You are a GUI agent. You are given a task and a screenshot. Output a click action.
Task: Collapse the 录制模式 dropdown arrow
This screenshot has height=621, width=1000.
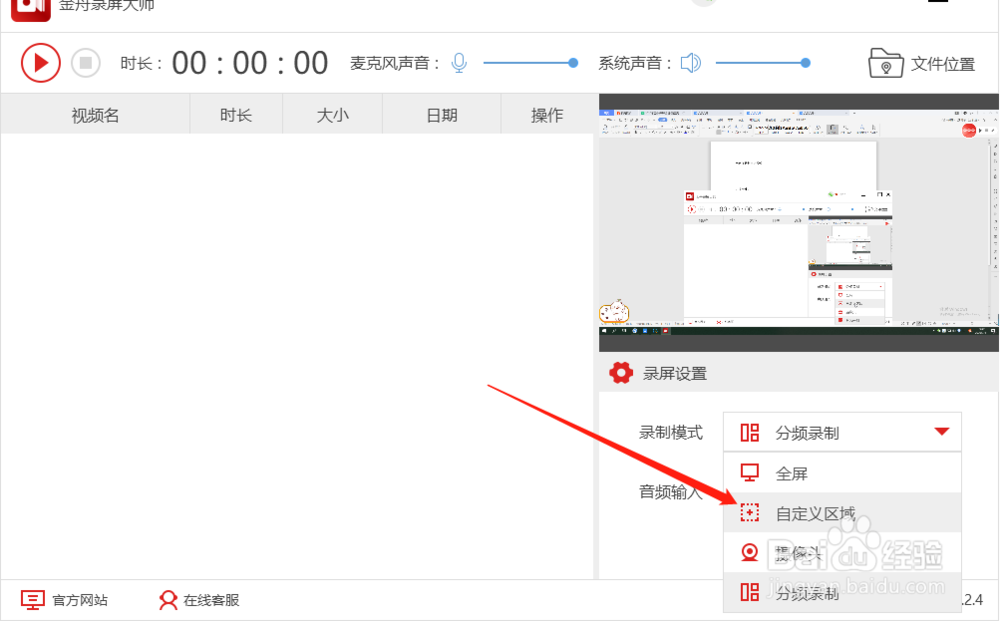pos(942,432)
